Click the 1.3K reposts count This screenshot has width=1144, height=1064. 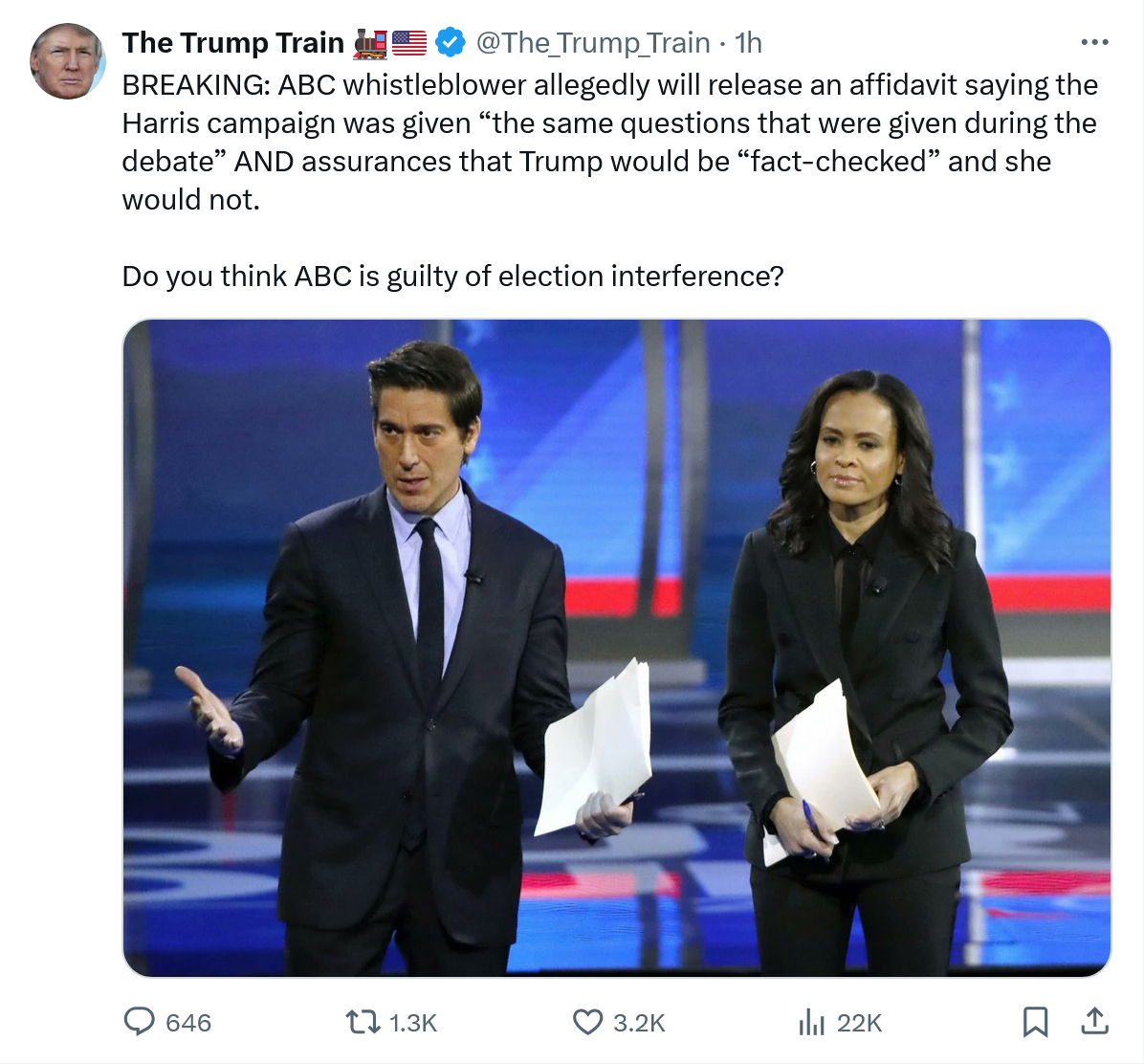click(413, 1023)
